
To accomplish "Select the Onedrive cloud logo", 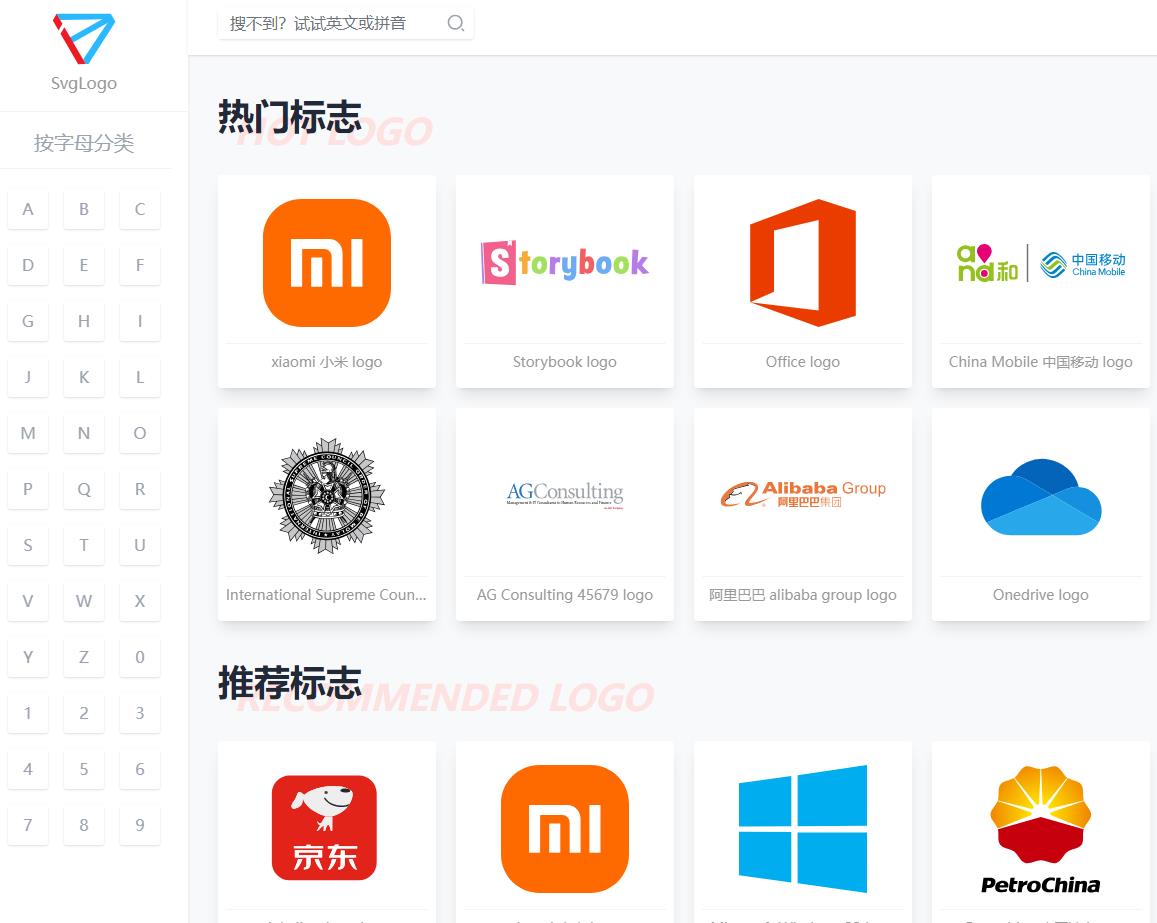I will [x=1040, y=496].
